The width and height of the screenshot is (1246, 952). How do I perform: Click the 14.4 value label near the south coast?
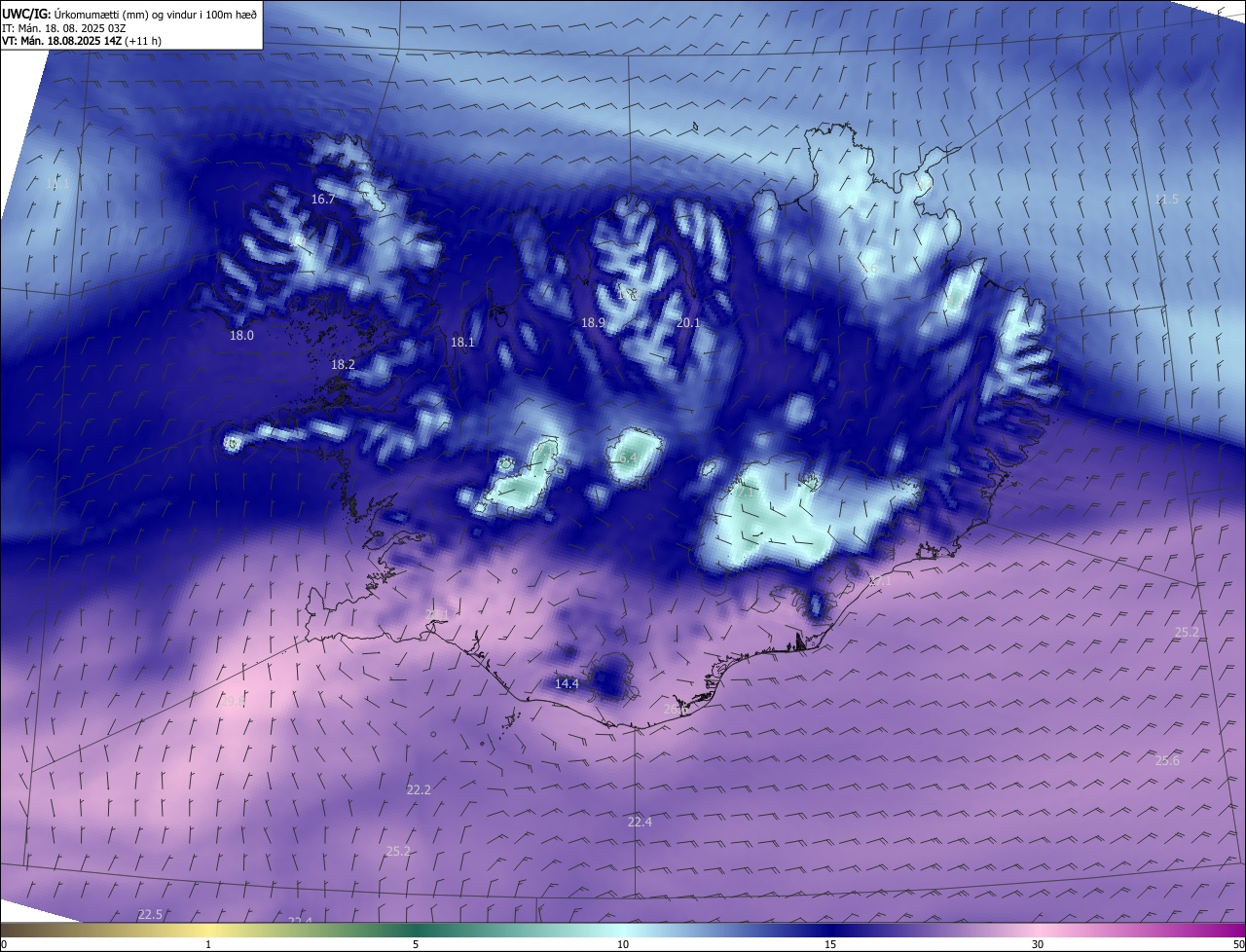point(567,684)
